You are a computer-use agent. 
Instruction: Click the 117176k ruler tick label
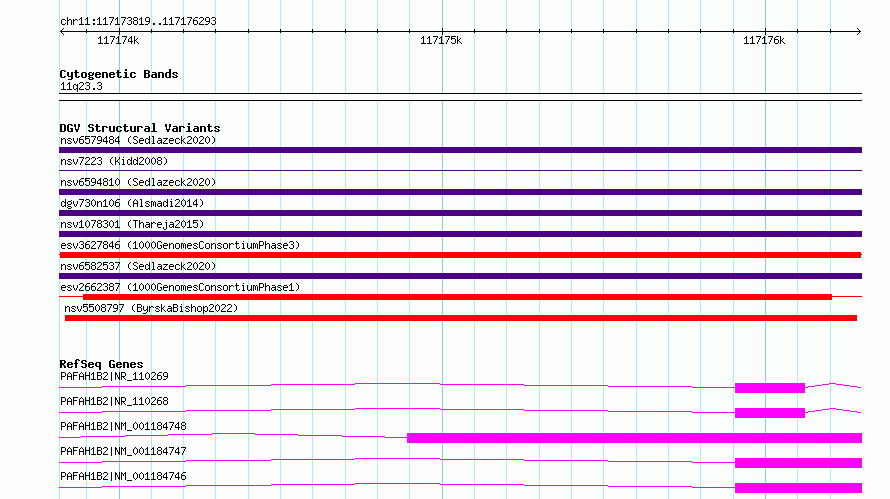764,40
